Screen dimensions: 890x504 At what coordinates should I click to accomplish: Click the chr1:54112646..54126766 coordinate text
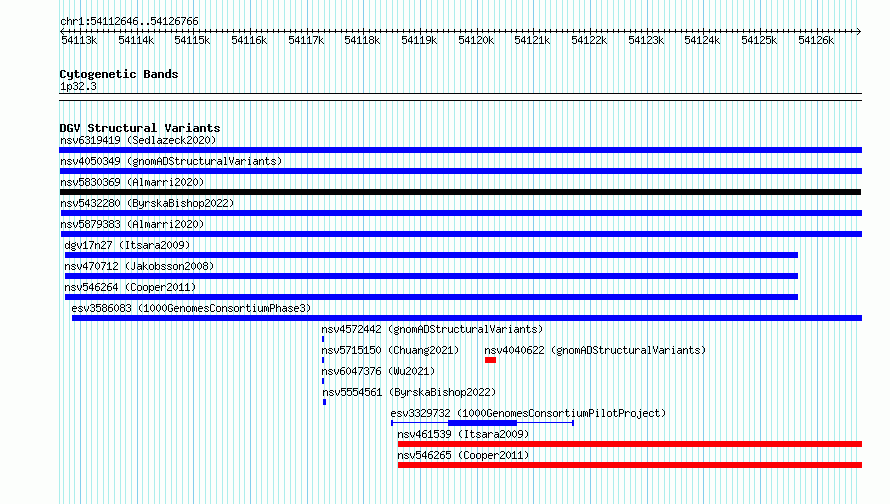(129, 22)
